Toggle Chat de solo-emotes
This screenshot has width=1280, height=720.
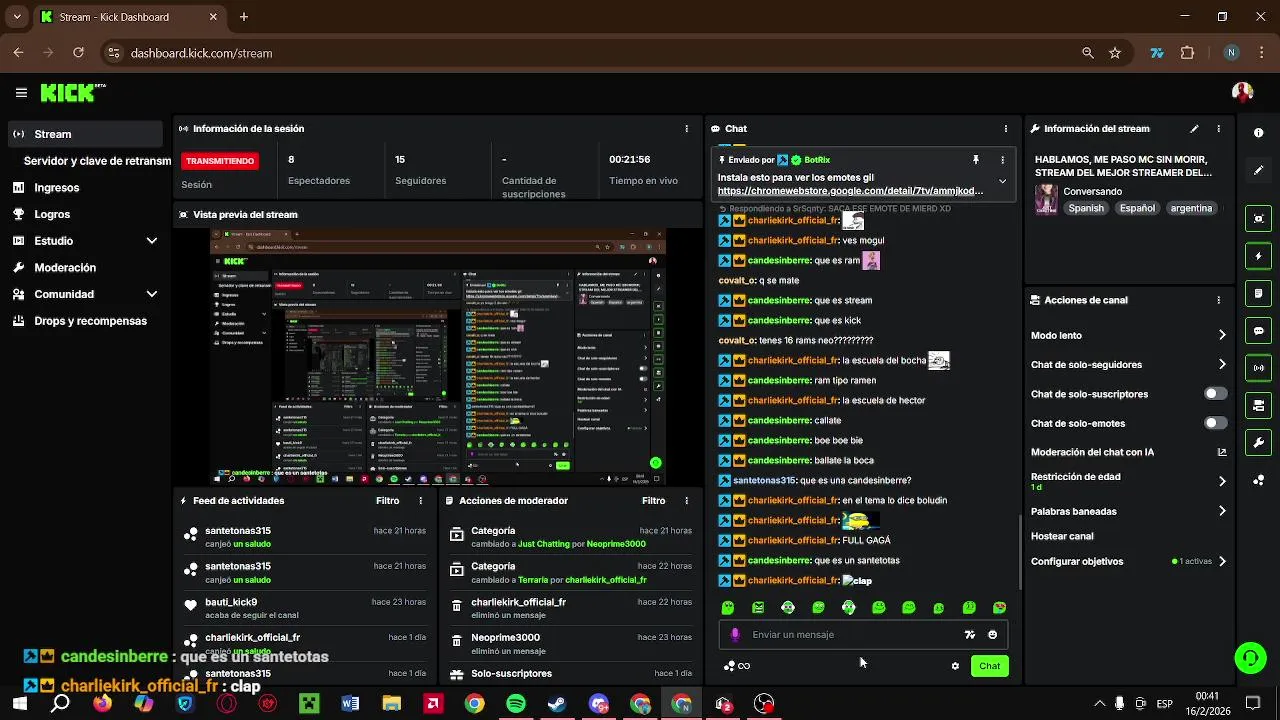pyautogui.click(x=1215, y=423)
